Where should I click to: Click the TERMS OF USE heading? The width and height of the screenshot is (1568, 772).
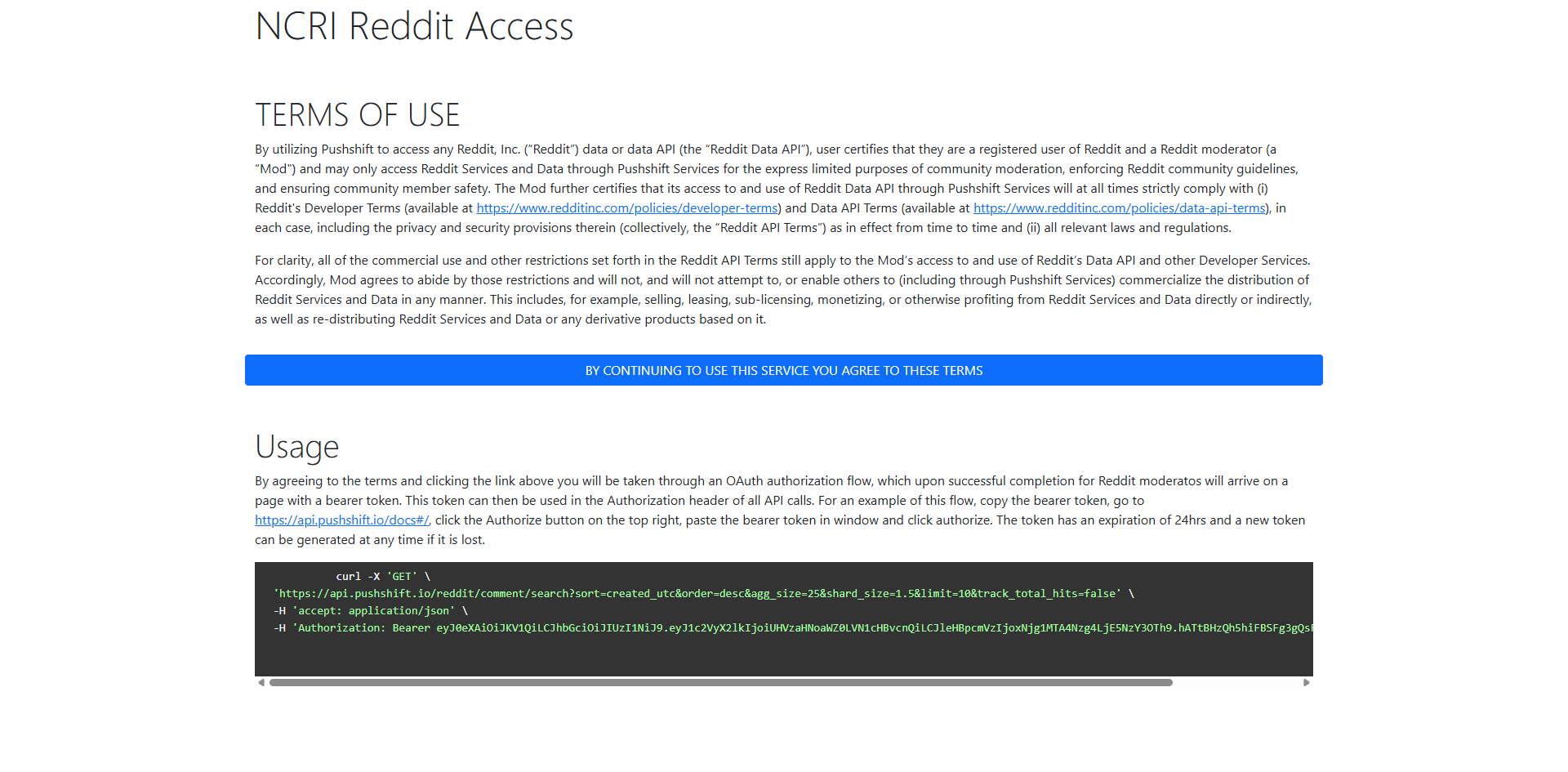(357, 114)
